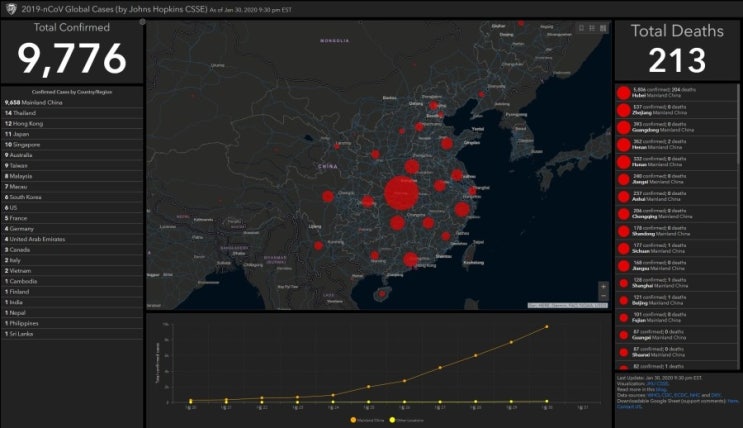Select the Shaanxi province entry

(x=676, y=352)
